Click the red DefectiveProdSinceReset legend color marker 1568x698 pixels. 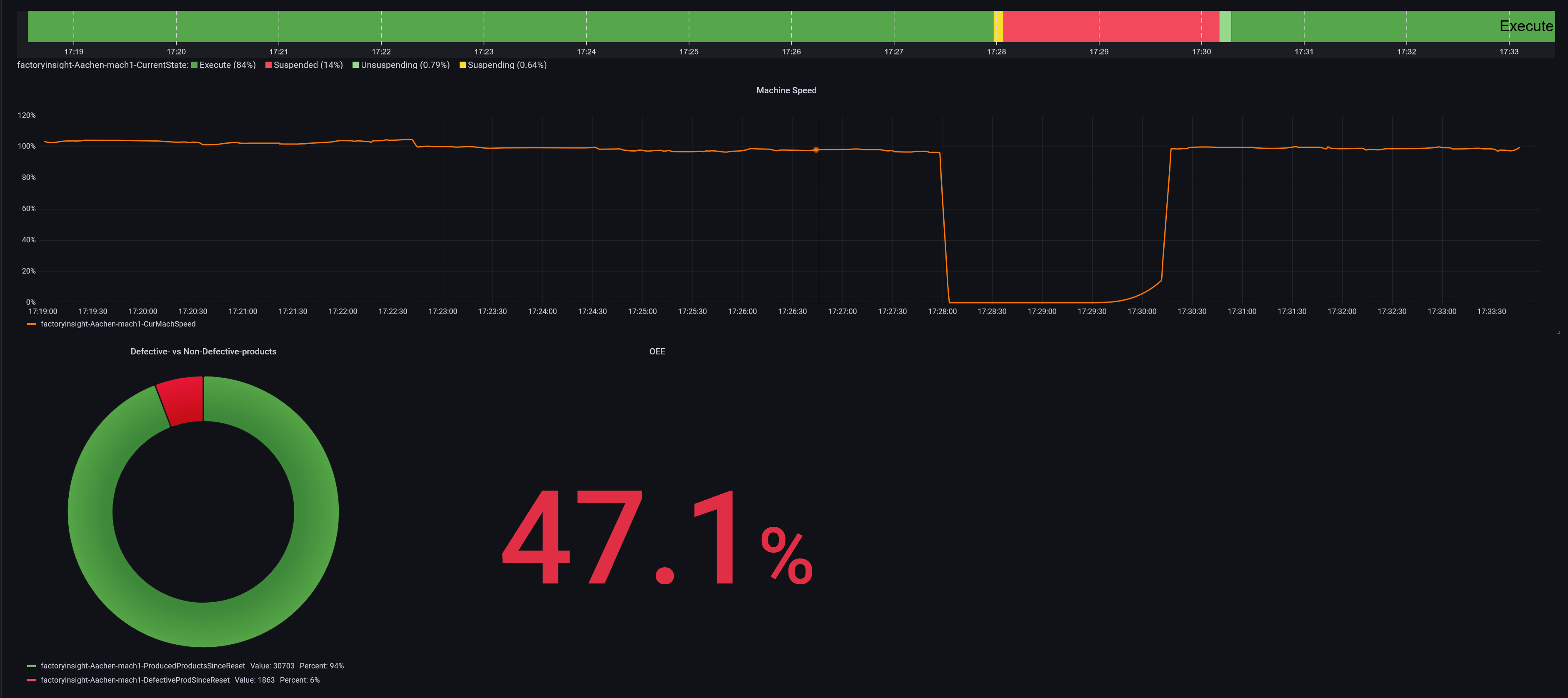[x=32, y=681]
